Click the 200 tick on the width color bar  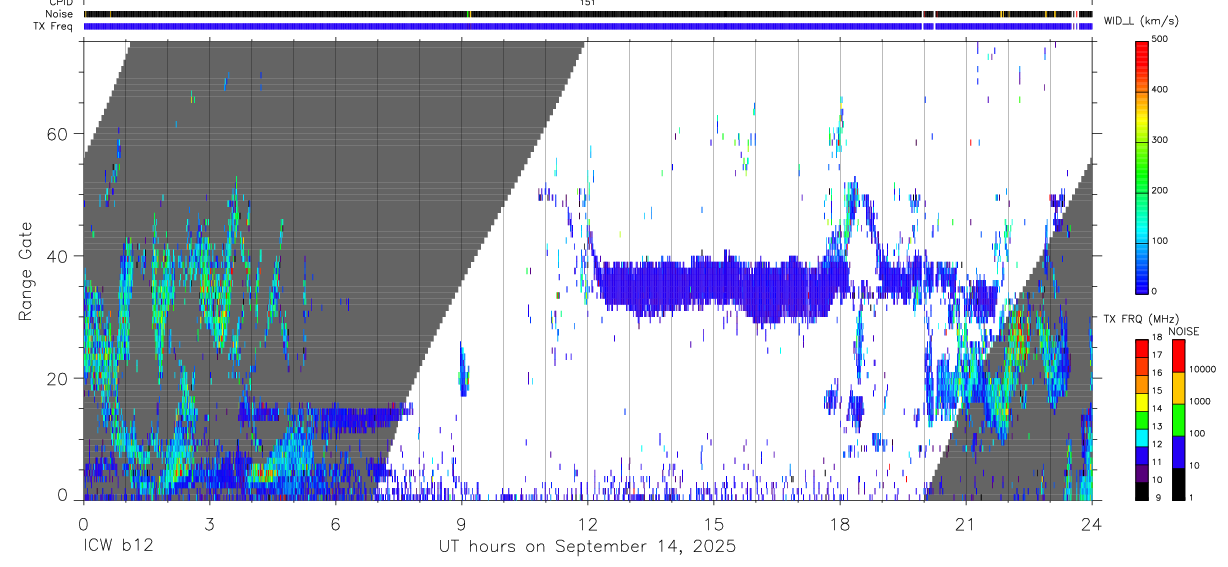click(x=1161, y=190)
